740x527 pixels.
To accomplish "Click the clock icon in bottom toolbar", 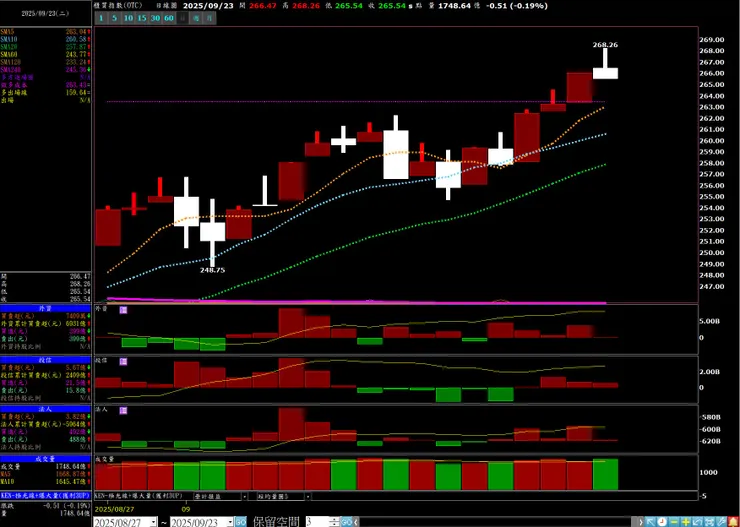I will click(x=662, y=522).
